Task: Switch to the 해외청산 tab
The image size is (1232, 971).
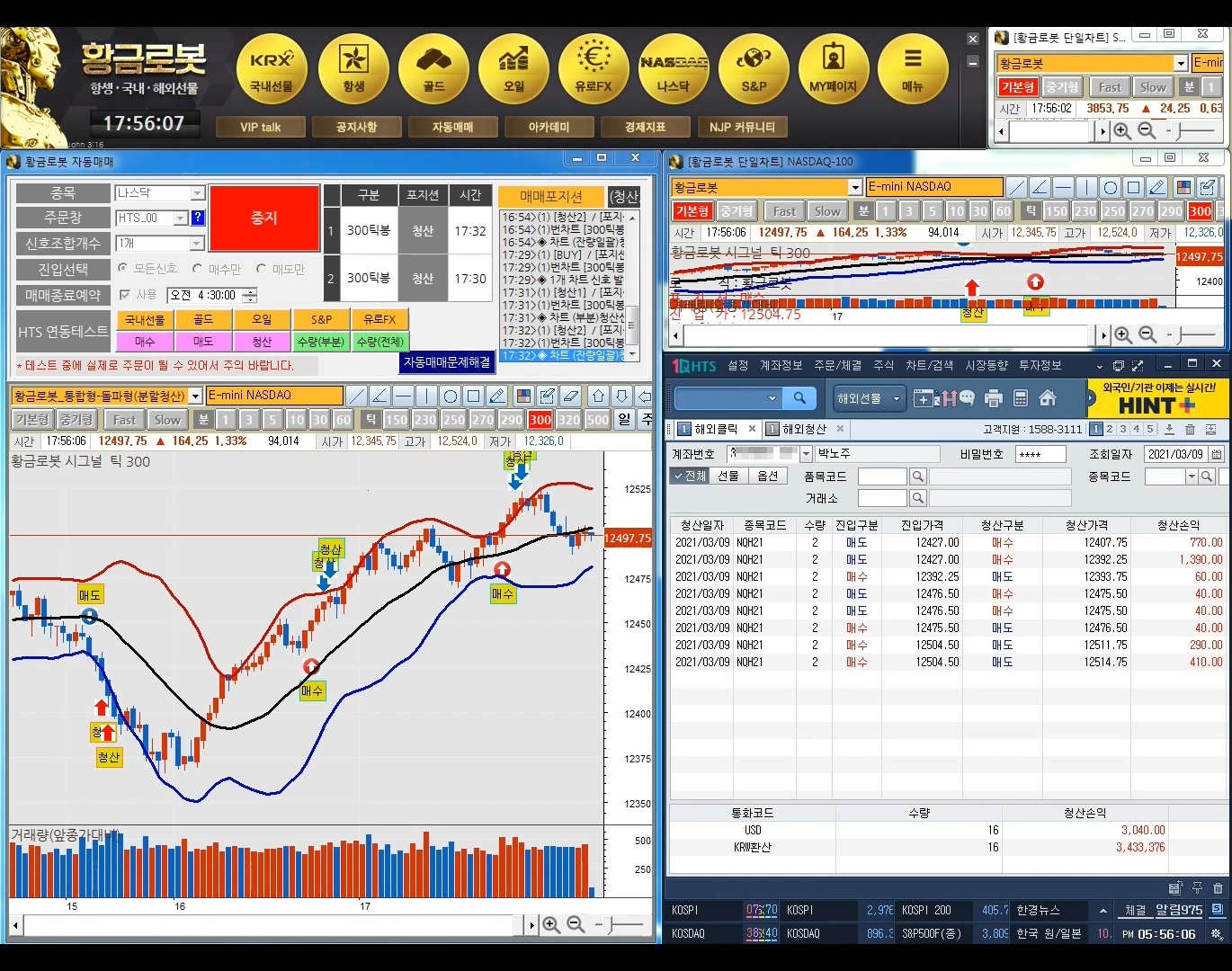Action: tap(804, 429)
